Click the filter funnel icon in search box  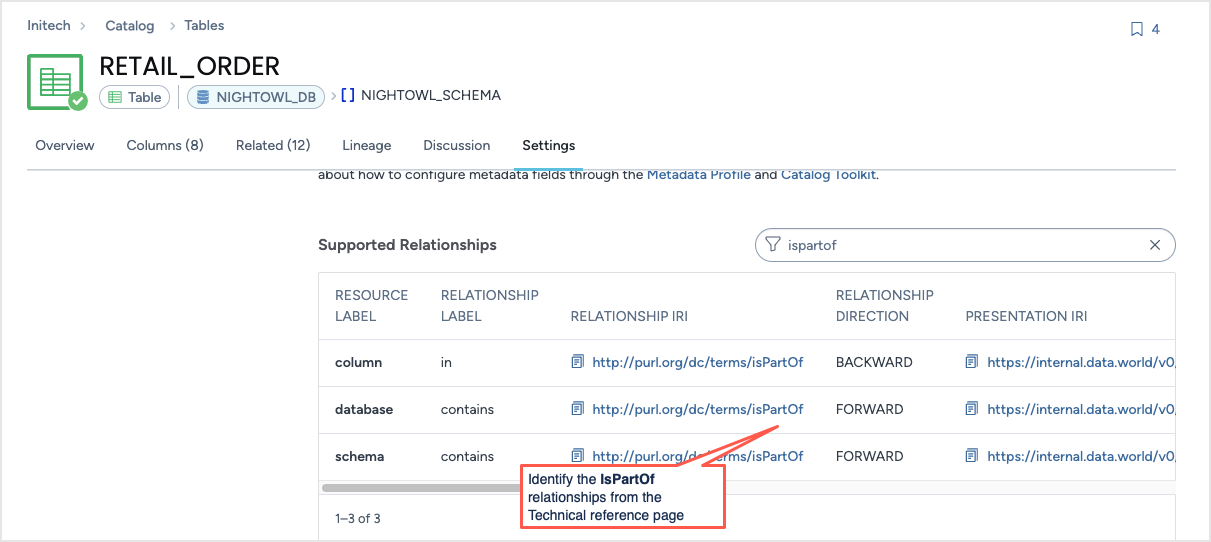point(773,245)
